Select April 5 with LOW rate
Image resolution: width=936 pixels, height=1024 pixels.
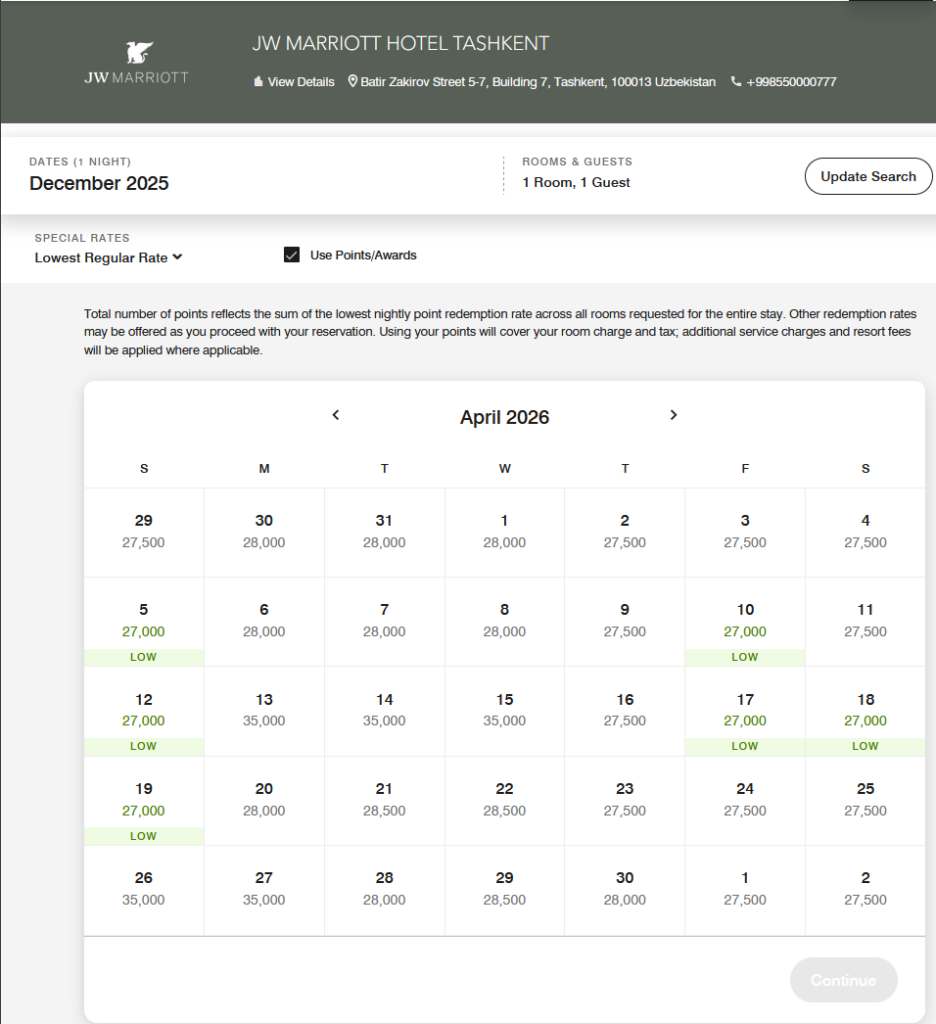pos(144,621)
